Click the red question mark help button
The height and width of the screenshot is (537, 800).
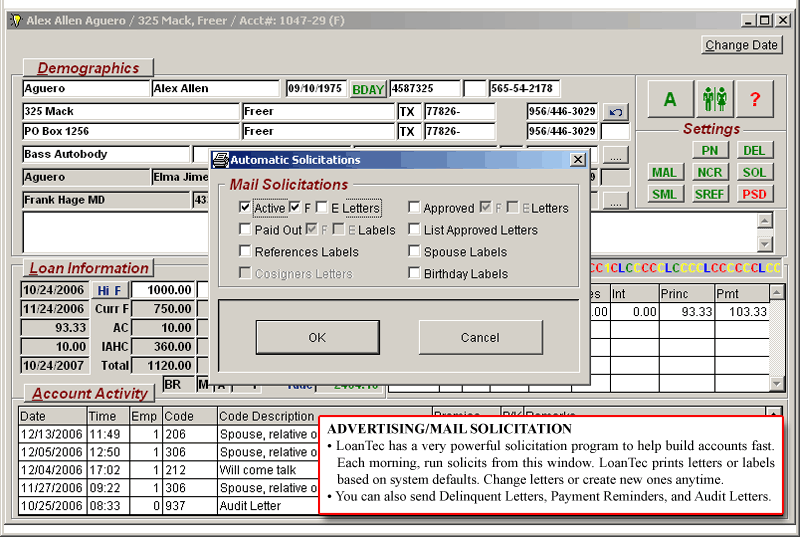tap(755, 99)
